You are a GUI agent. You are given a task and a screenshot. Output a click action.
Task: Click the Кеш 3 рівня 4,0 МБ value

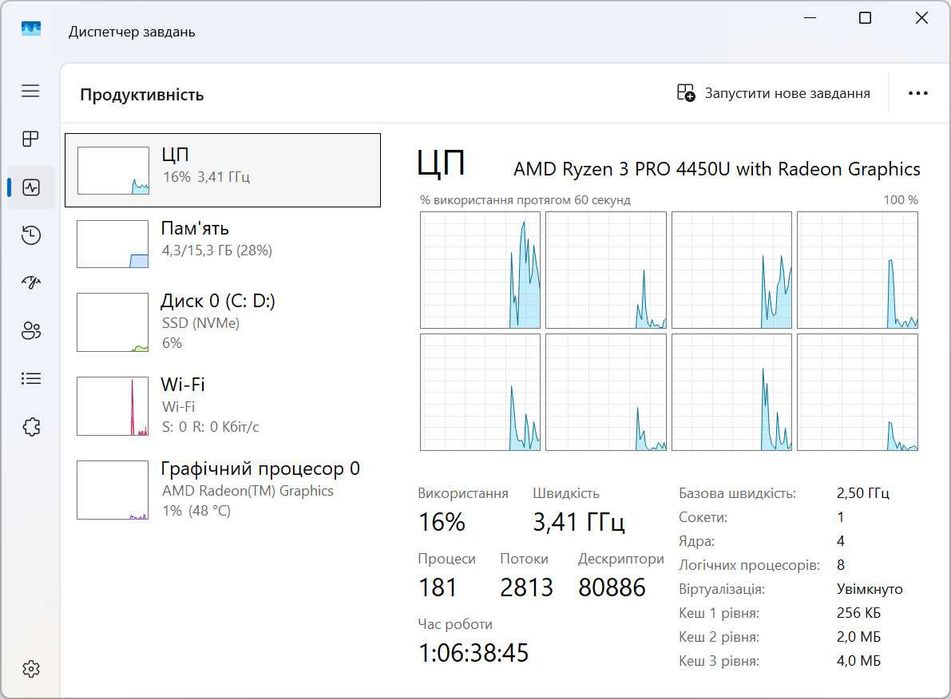[x=859, y=661]
